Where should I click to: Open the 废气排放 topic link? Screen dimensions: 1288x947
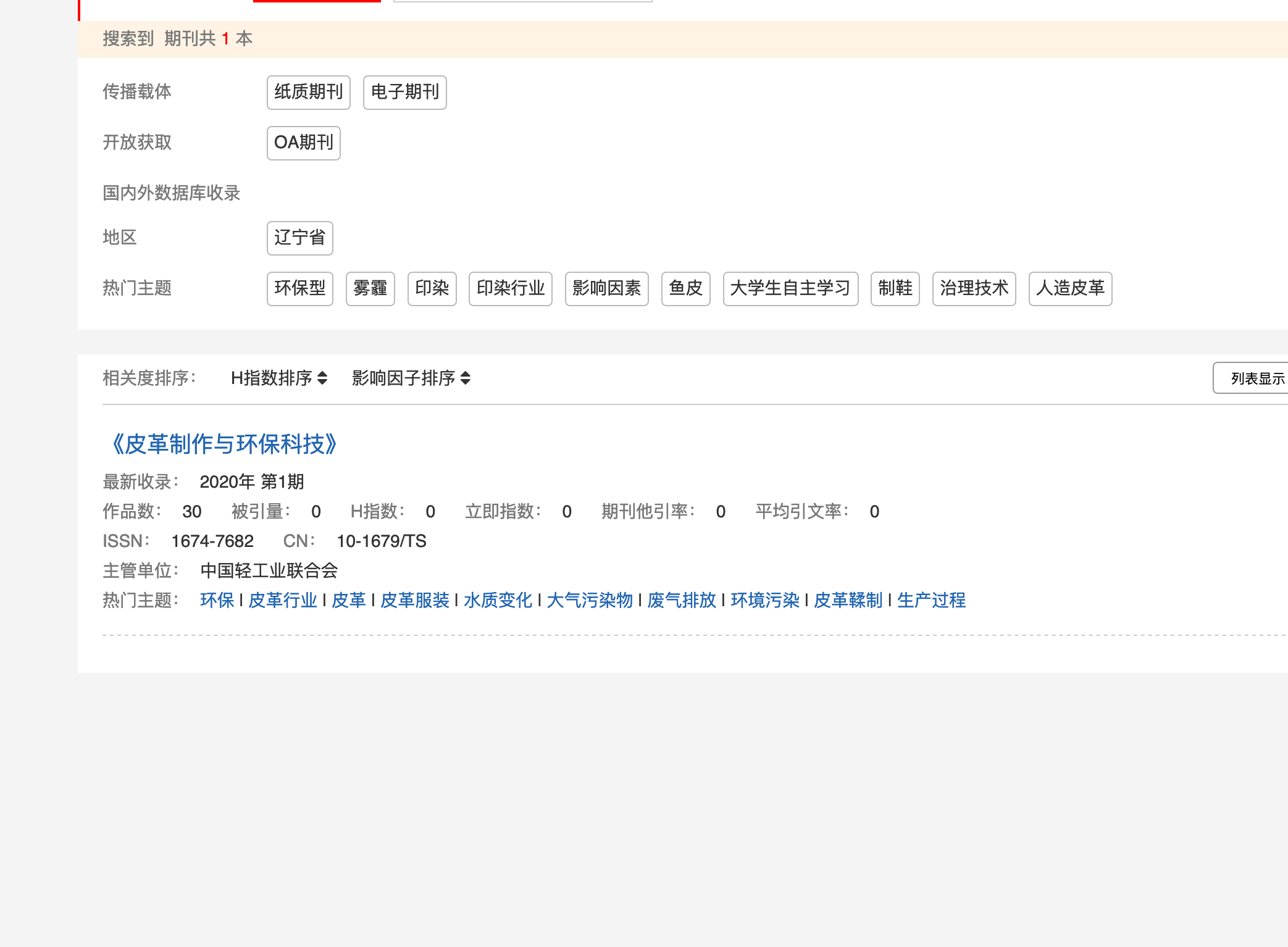point(682,600)
